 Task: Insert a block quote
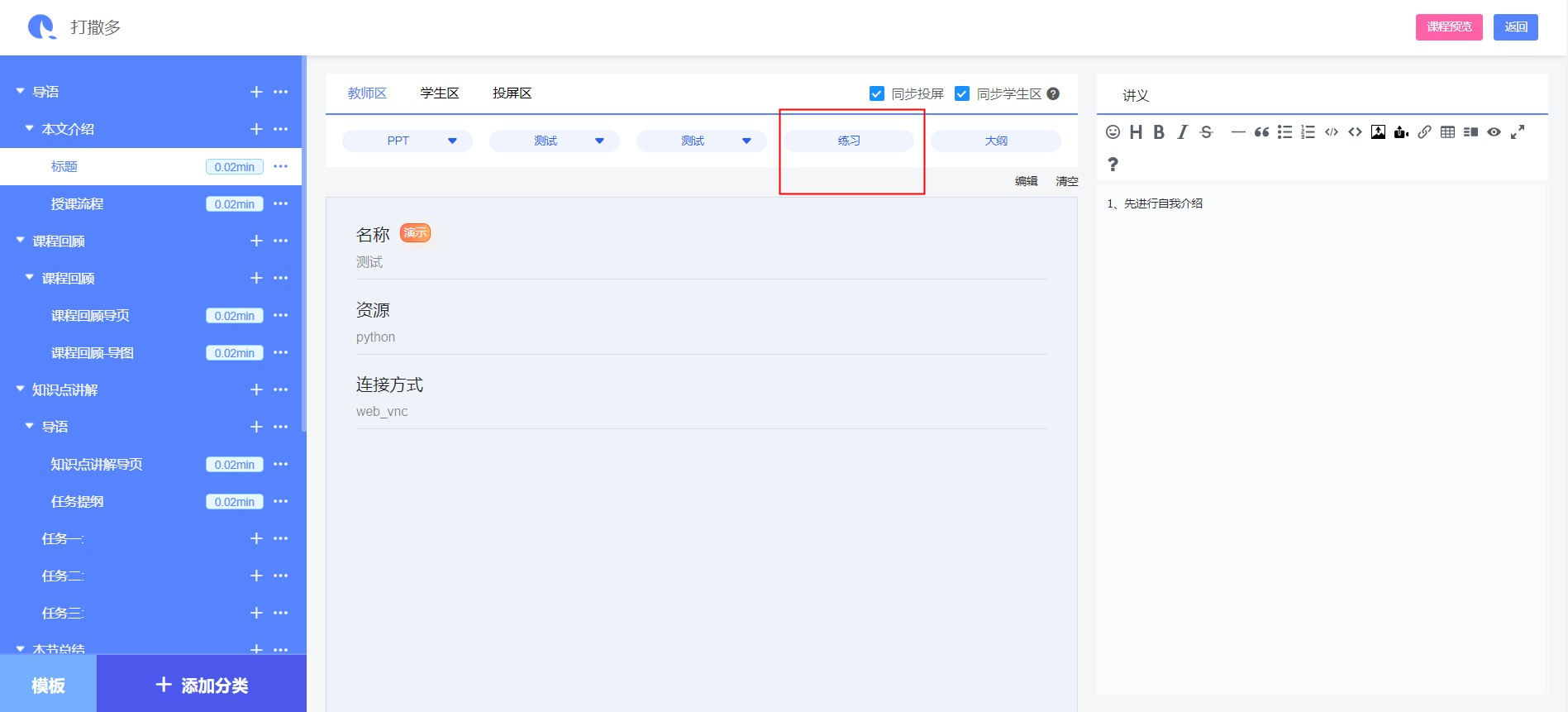coord(1261,132)
